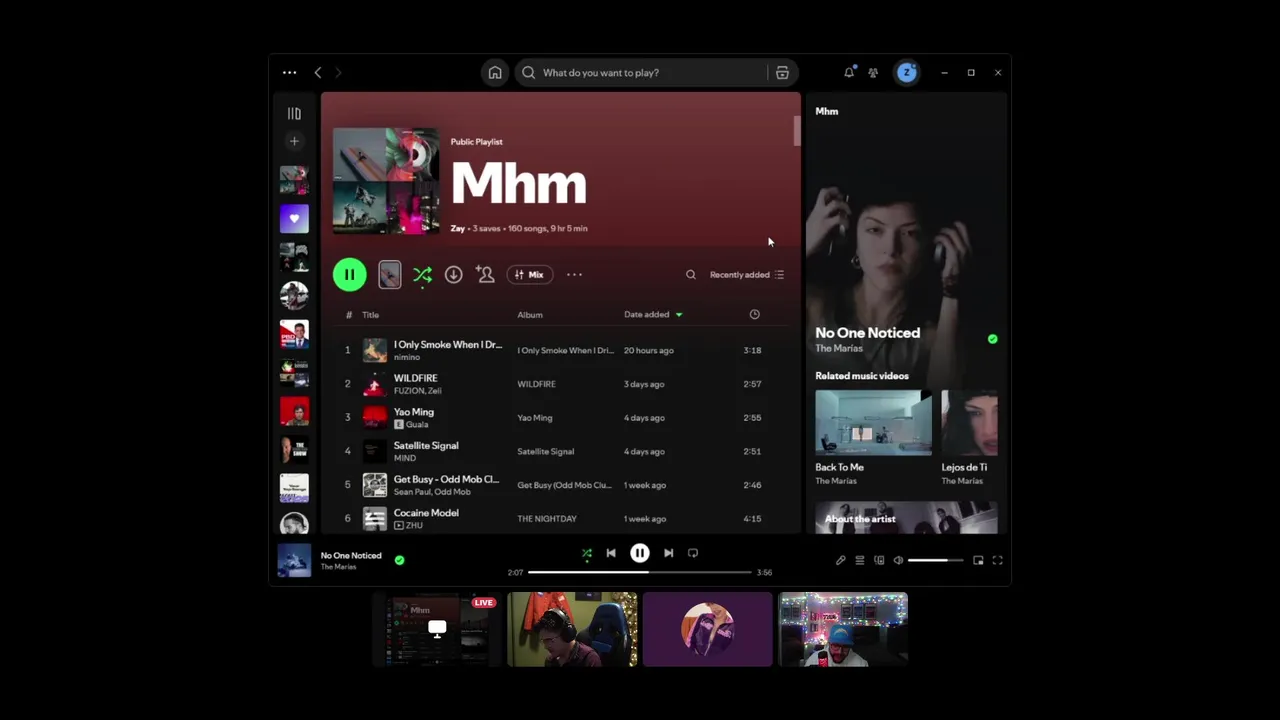Go back with the left arrow
Screen dimensions: 1280x720
coord(318,73)
